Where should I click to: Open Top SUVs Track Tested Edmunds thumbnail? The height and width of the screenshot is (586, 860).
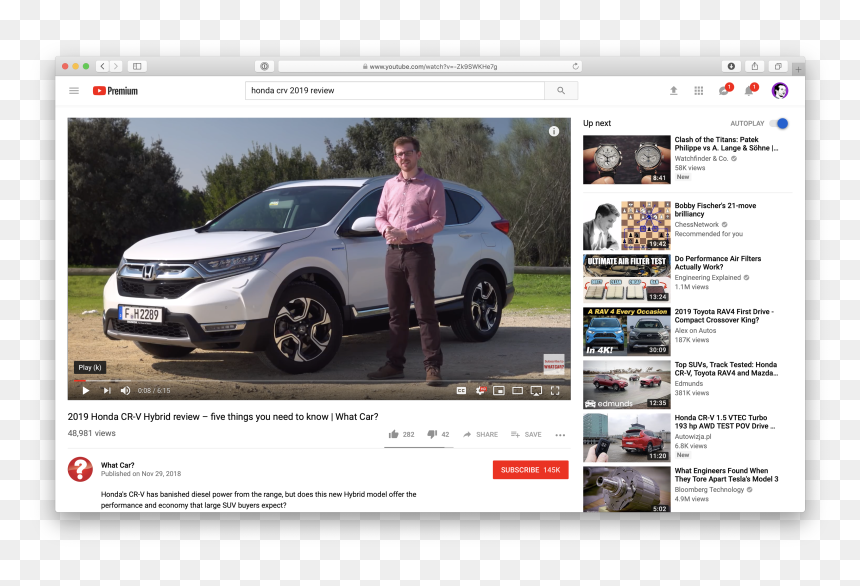626,384
